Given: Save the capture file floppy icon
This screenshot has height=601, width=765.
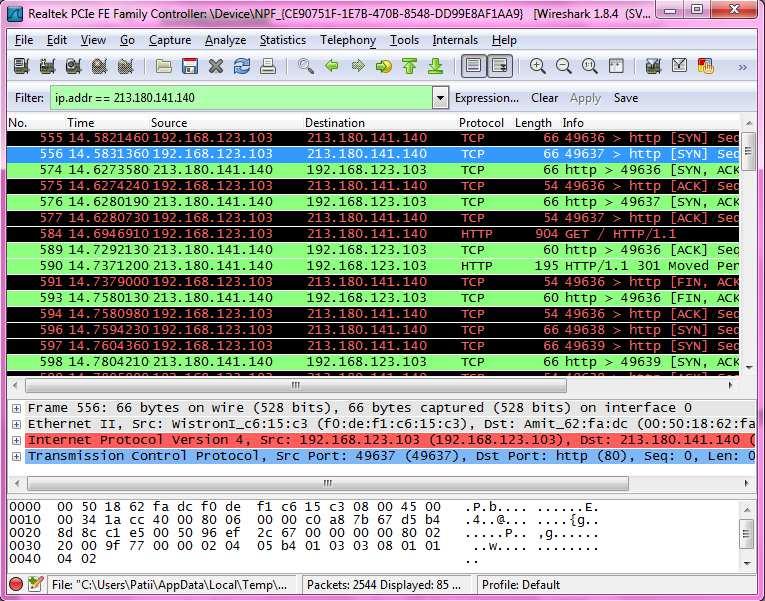Looking at the screenshot, I should click(x=190, y=66).
